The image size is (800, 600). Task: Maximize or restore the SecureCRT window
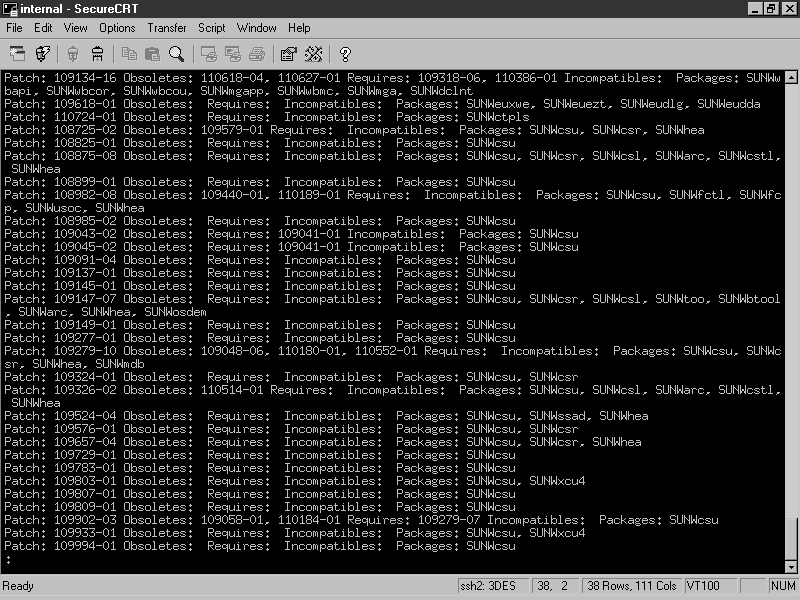pyautogui.click(x=770, y=9)
